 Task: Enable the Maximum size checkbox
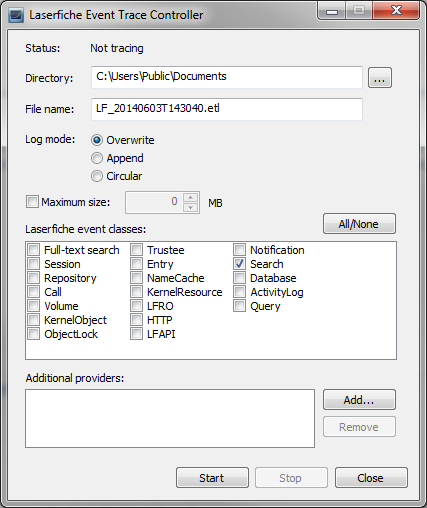click(x=32, y=202)
